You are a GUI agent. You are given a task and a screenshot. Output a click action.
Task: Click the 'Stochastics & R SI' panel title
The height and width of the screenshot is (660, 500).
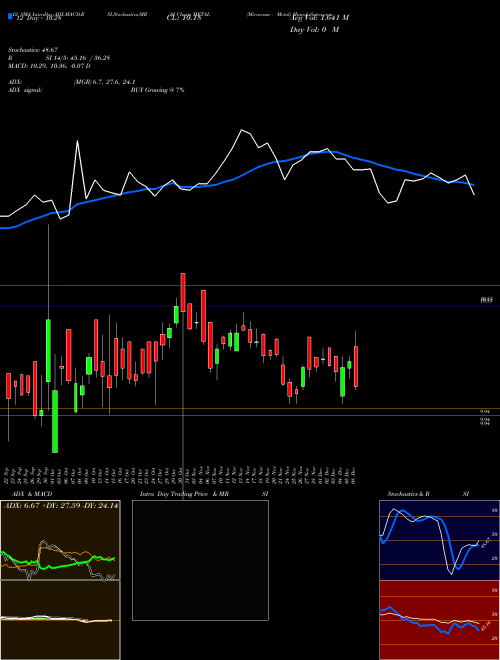428,494
